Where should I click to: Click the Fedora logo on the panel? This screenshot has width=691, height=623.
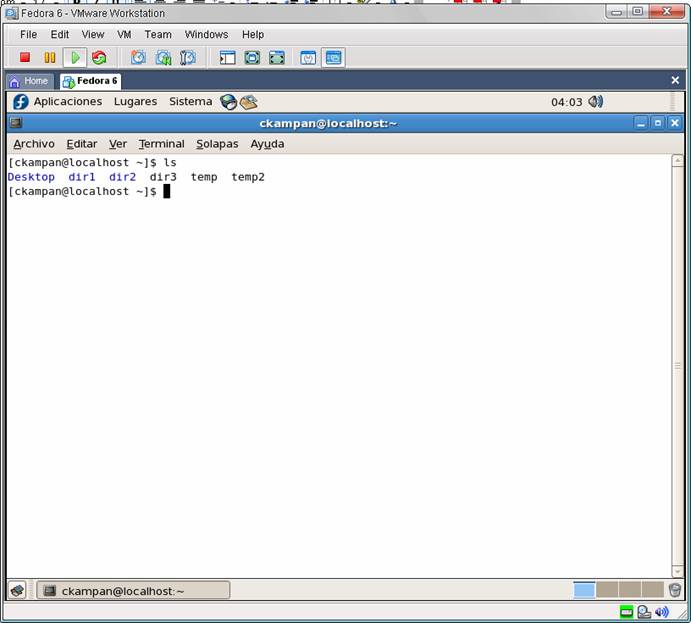[x=20, y=102]
